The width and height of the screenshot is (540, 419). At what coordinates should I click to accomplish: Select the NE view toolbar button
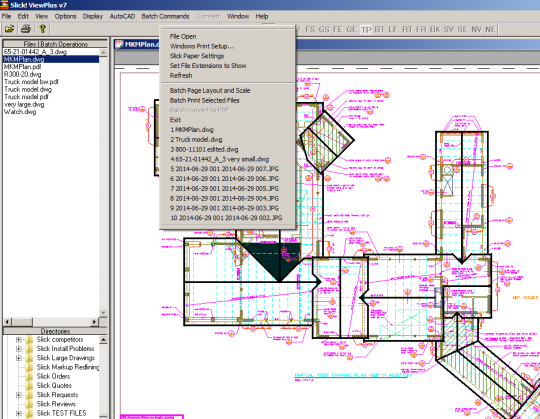pyautogui.click(x=490, y=30)
